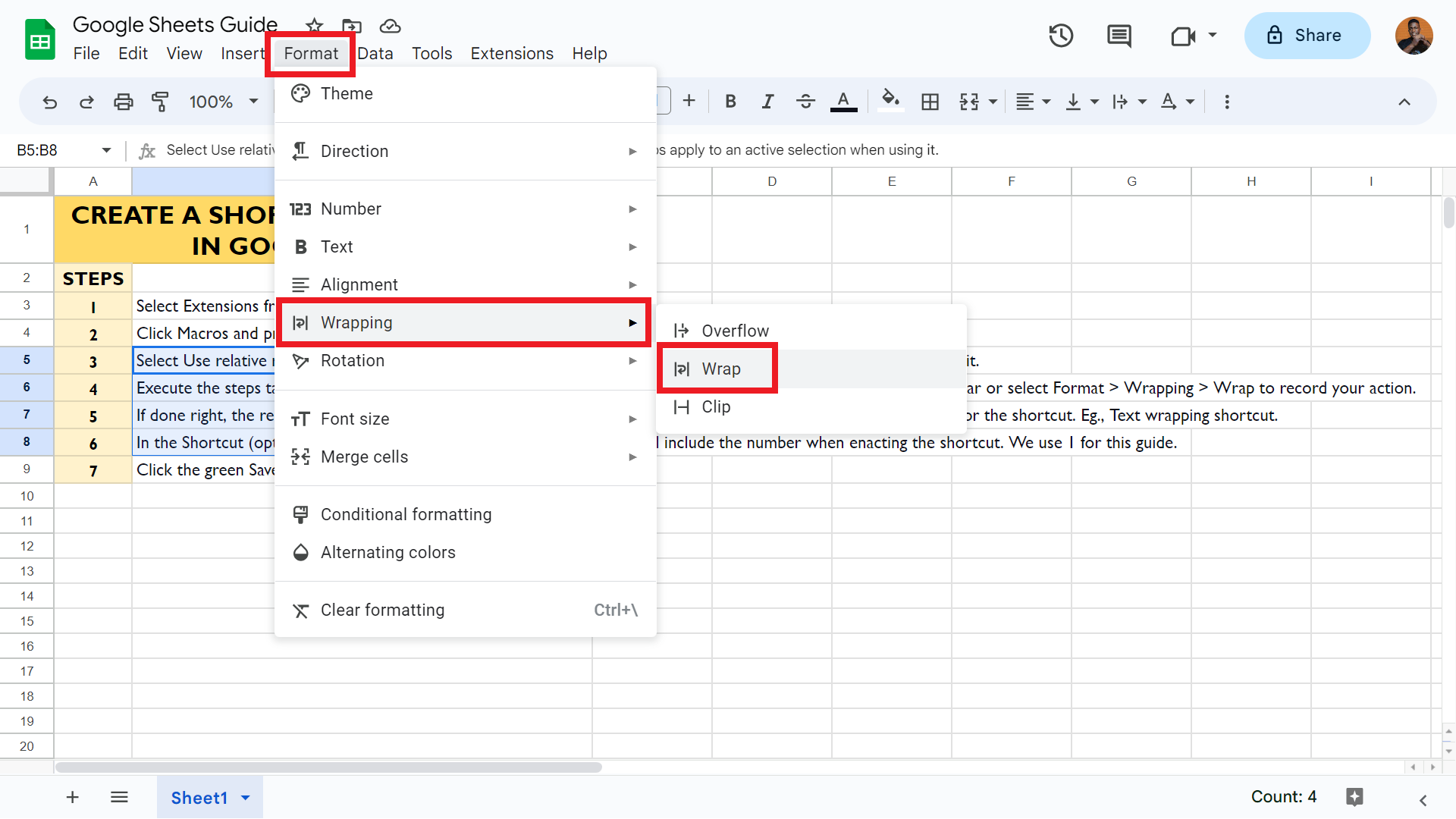1456x819 pixels.
Task: Open the Borders grid icon
Action: 930,102
